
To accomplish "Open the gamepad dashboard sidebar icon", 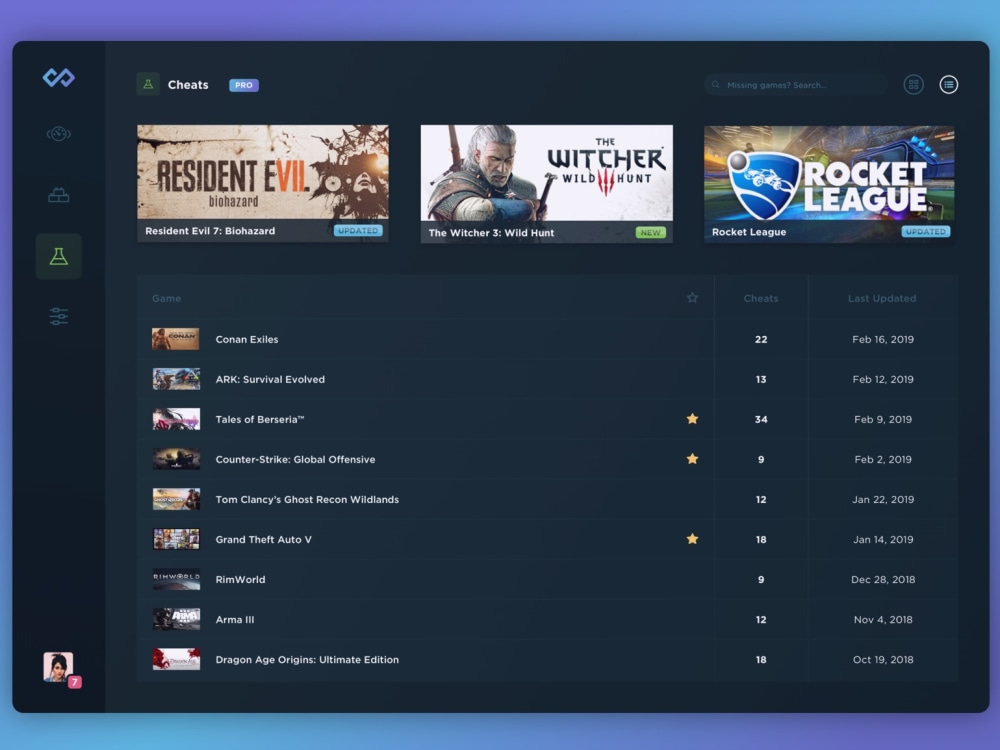I will (x=59, y=134).
